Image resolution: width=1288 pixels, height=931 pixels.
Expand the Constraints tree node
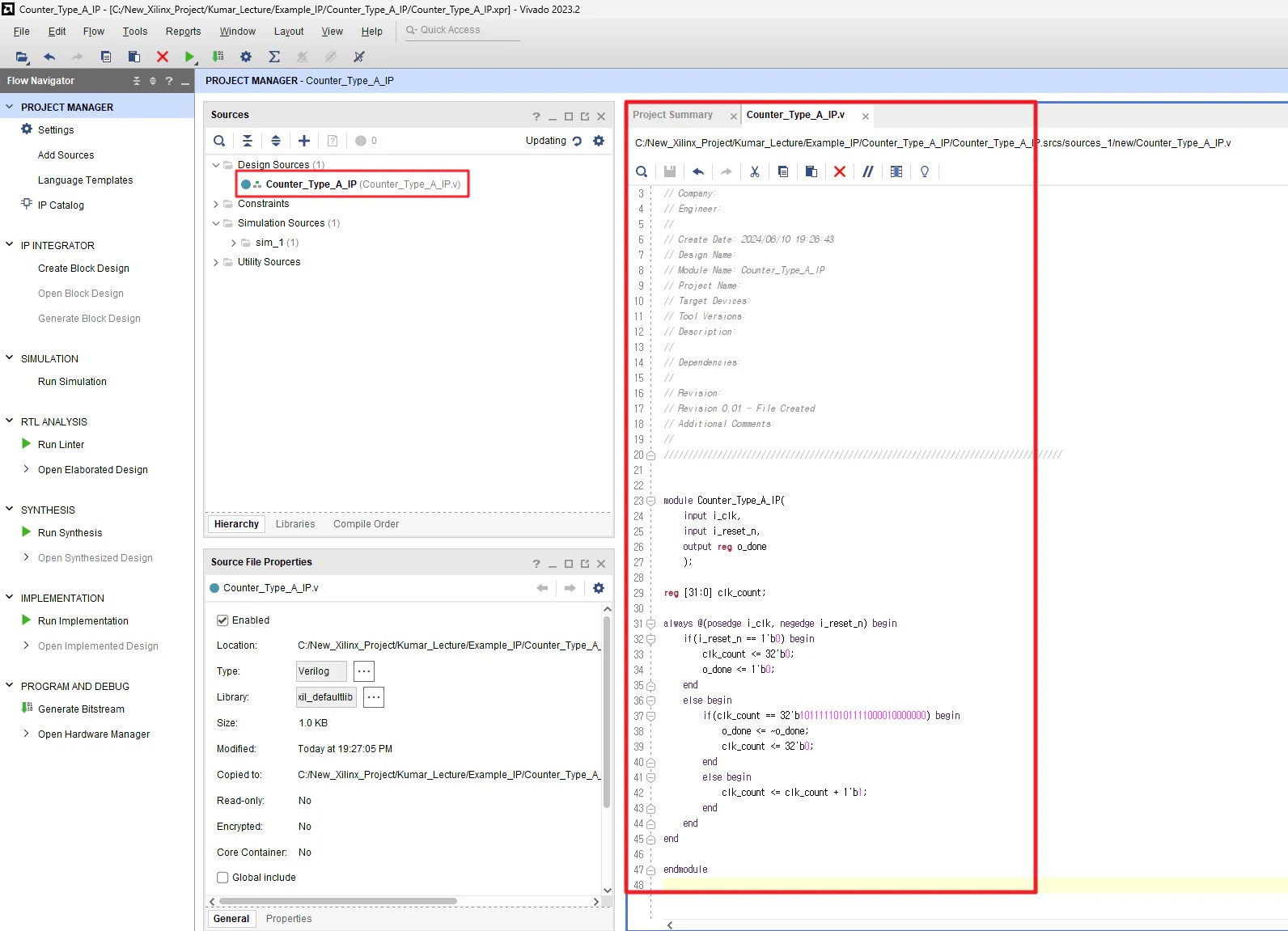(x=216, y=204)
